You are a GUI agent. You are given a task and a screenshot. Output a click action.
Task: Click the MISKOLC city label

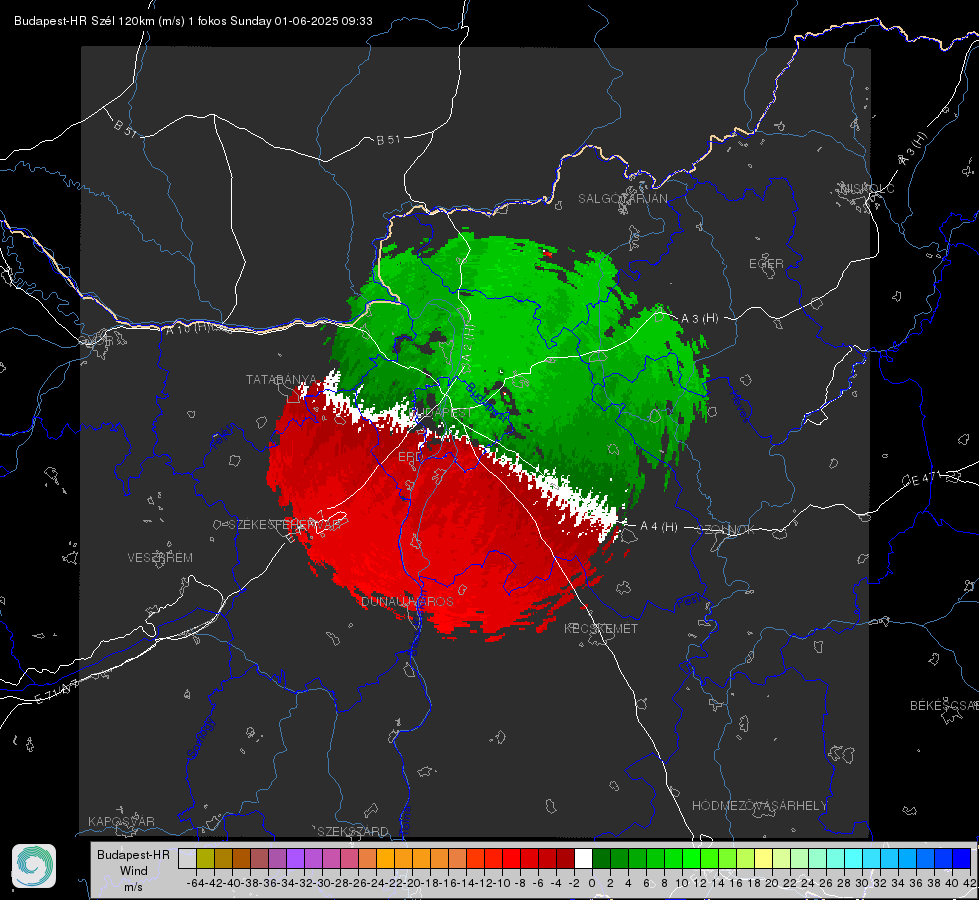coord(867,188)
